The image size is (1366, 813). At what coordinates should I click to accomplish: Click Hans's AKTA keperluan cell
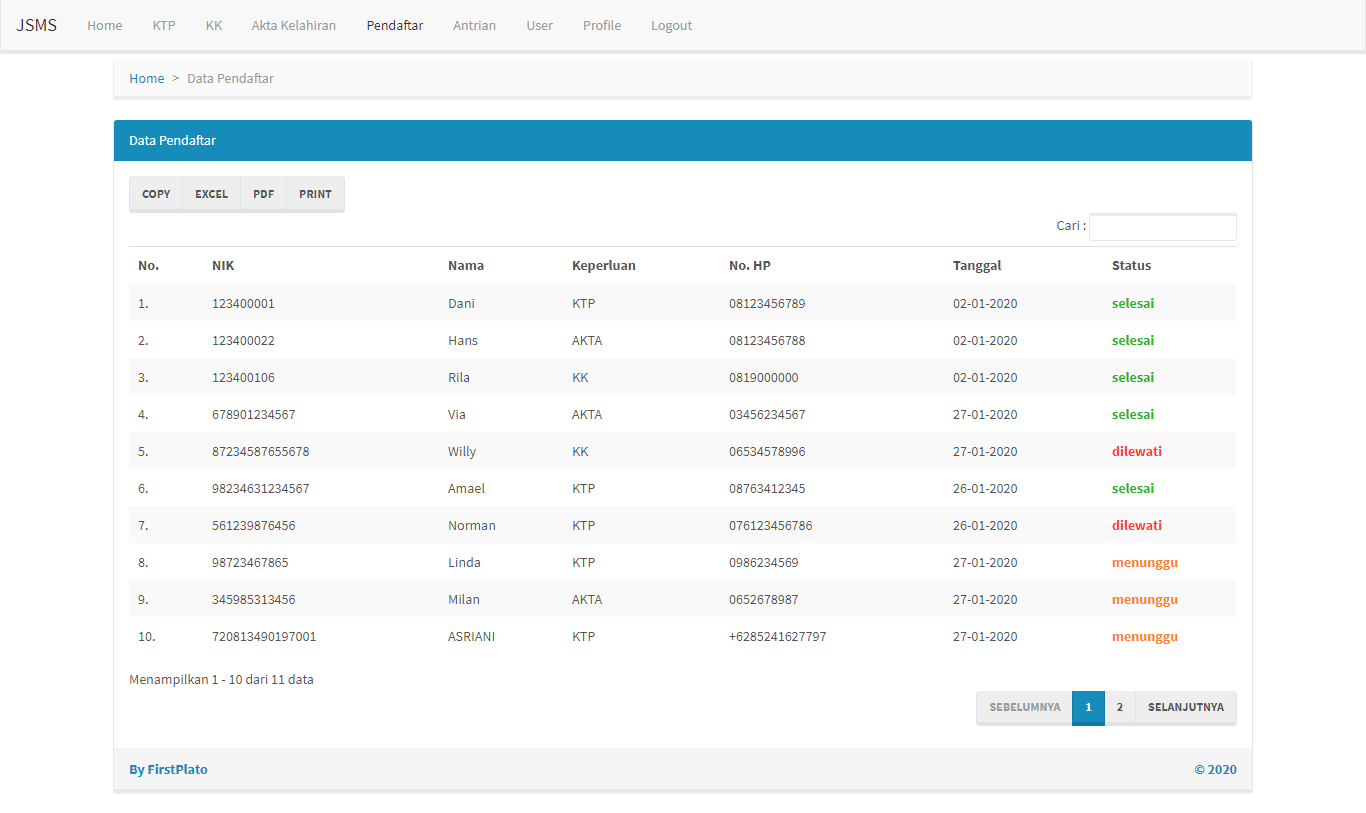587,340
